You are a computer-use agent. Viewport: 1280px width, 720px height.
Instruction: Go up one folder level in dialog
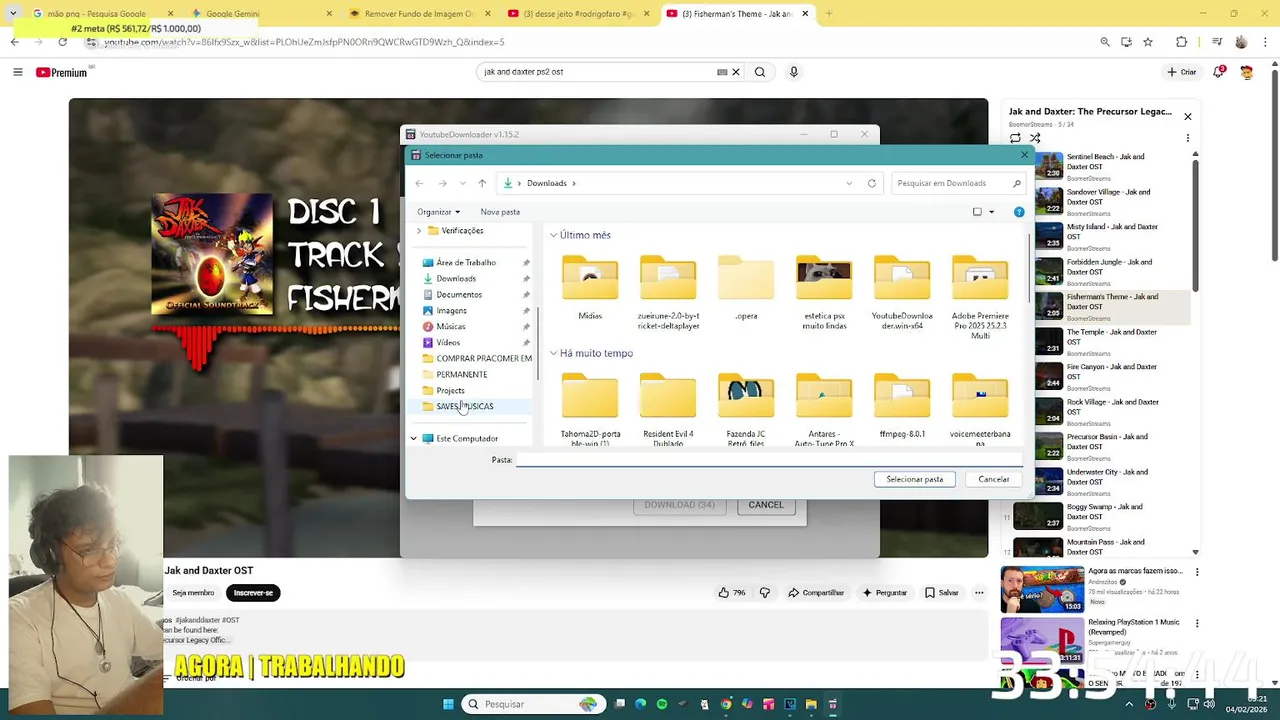tap(482, 183)
